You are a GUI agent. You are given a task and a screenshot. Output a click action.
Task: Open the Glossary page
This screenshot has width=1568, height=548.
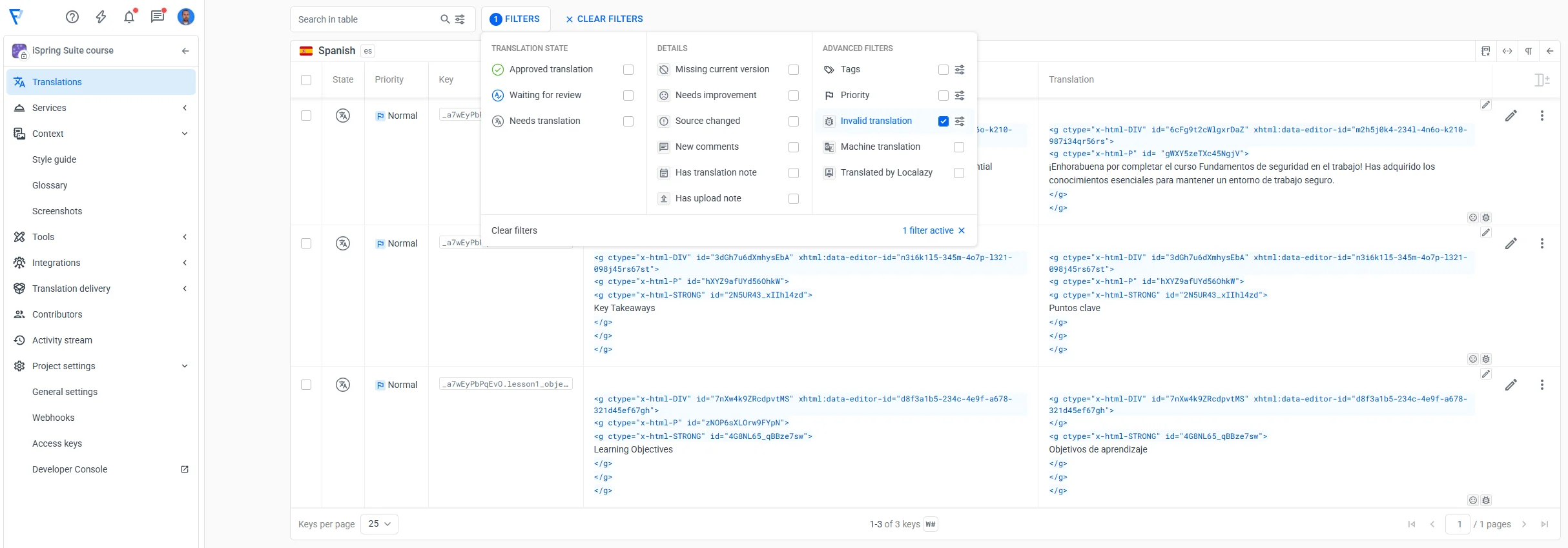[x=50, y=185]
